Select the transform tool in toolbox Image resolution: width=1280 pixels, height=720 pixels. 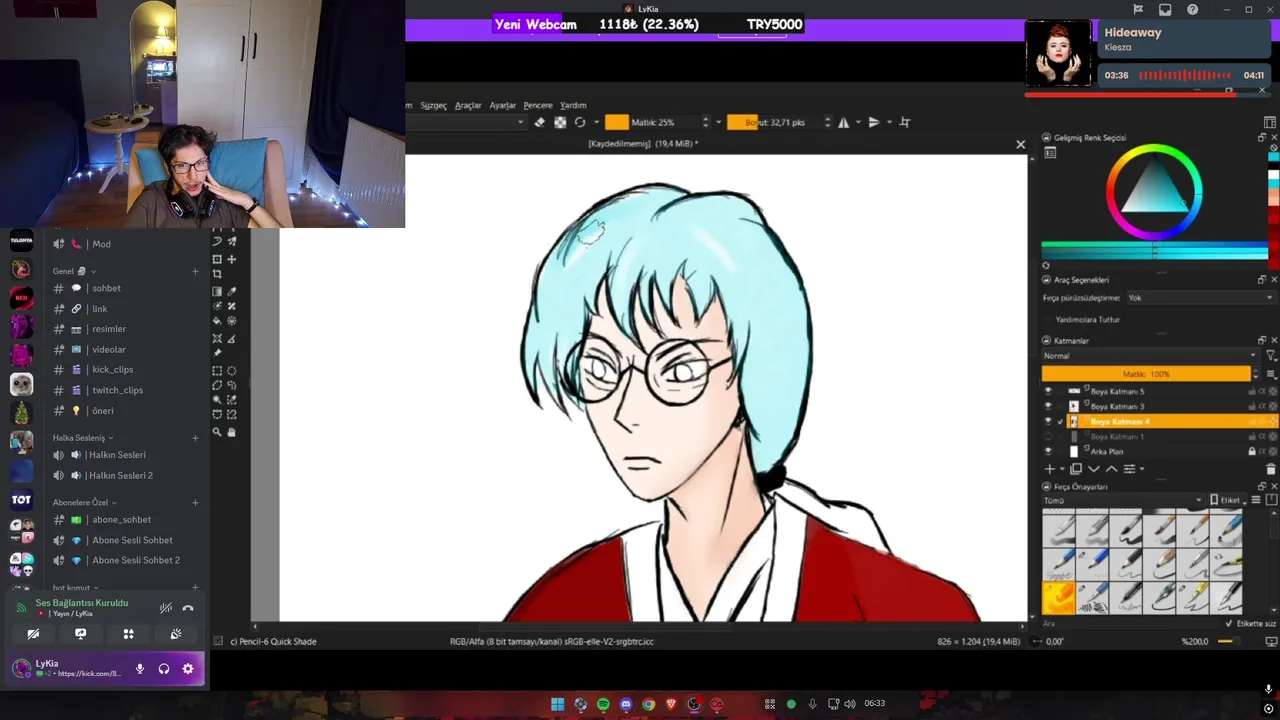coord(217,259)
